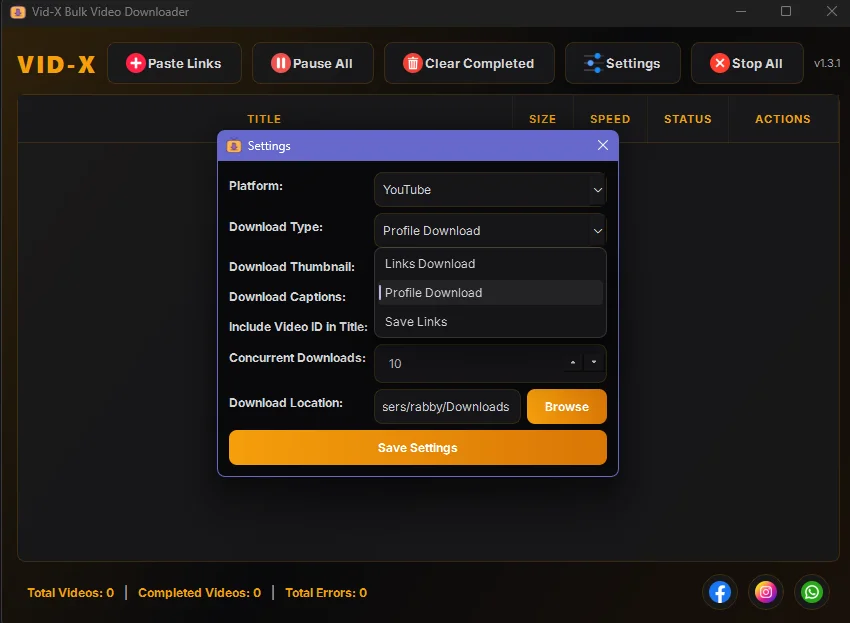The image size is (850, 623).
Task: Click the VID-X logo
Action: [x=56, y=65]
